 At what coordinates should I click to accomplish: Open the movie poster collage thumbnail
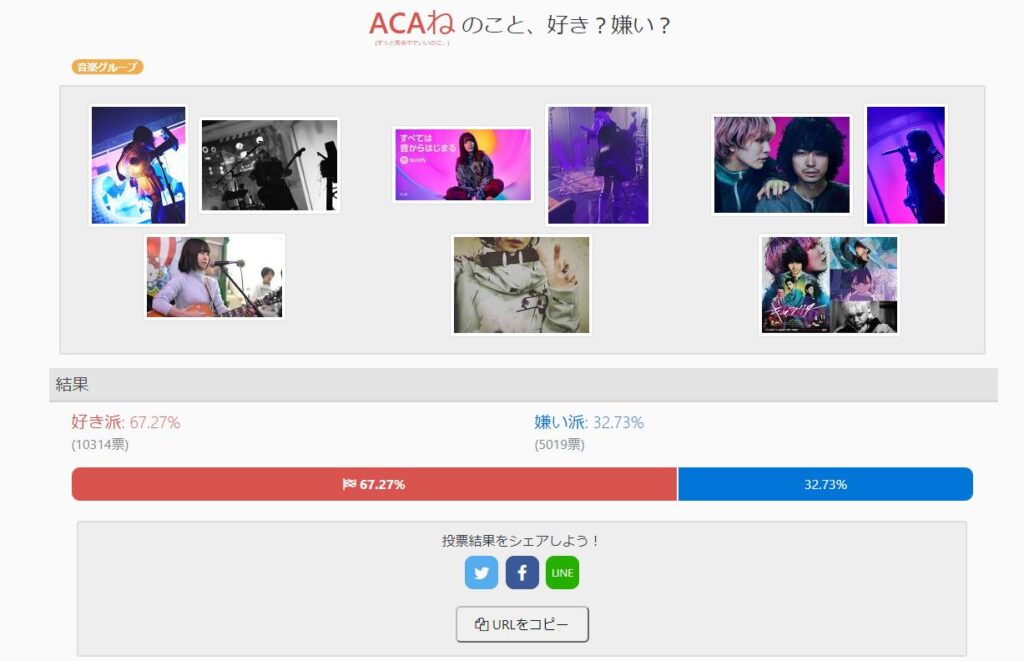coord(829,285)
